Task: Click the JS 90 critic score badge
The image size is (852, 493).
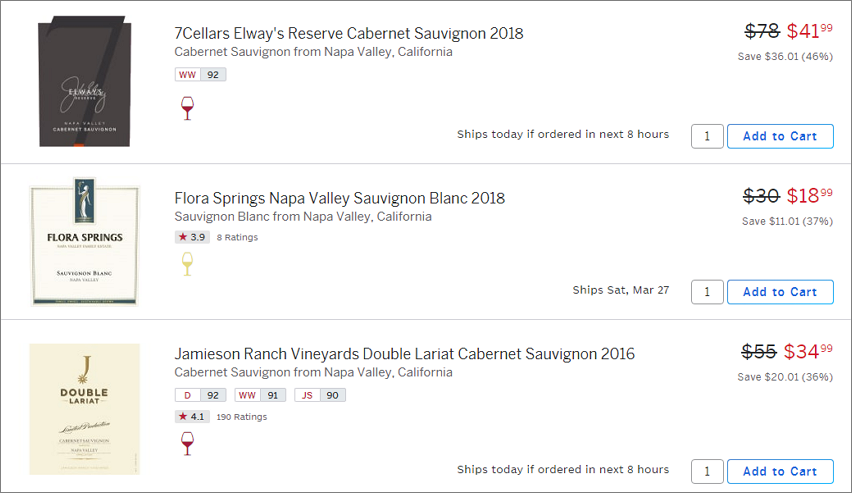Action: point(320,395)
